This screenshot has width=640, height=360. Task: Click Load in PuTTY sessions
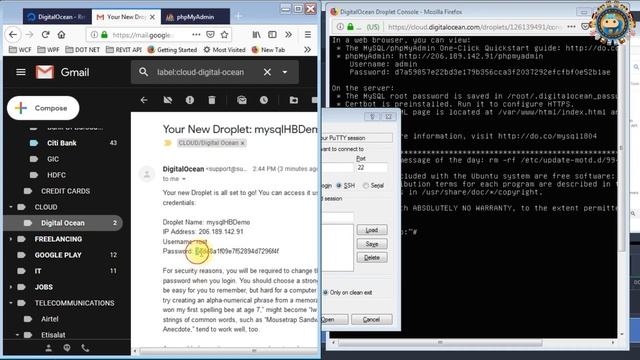click(372, 230)
